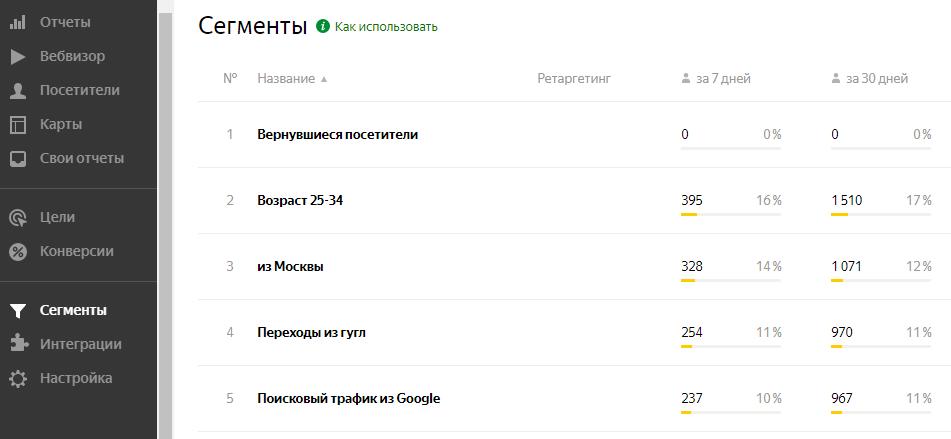
Task: Click the Интеграции puzzle icon
Action: [18, 344]
